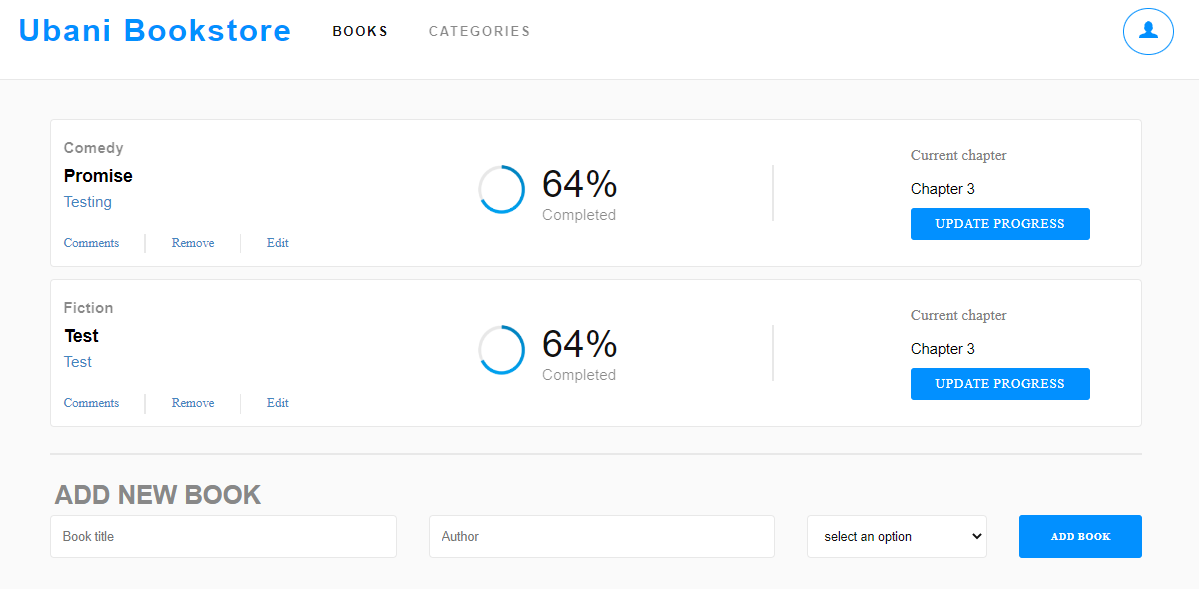Edit the Test book

click(277, 402)
